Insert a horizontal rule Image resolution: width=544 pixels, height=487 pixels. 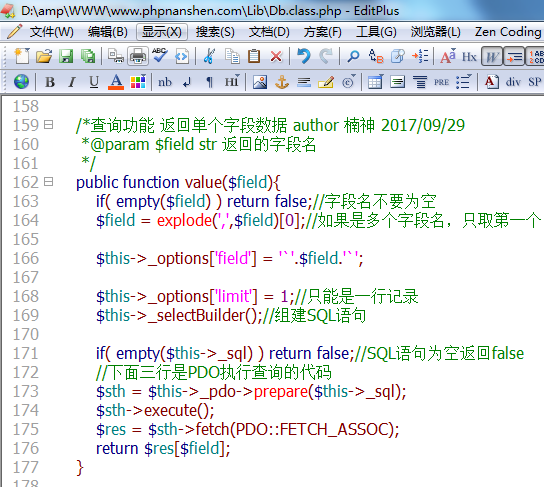point(304,82)
